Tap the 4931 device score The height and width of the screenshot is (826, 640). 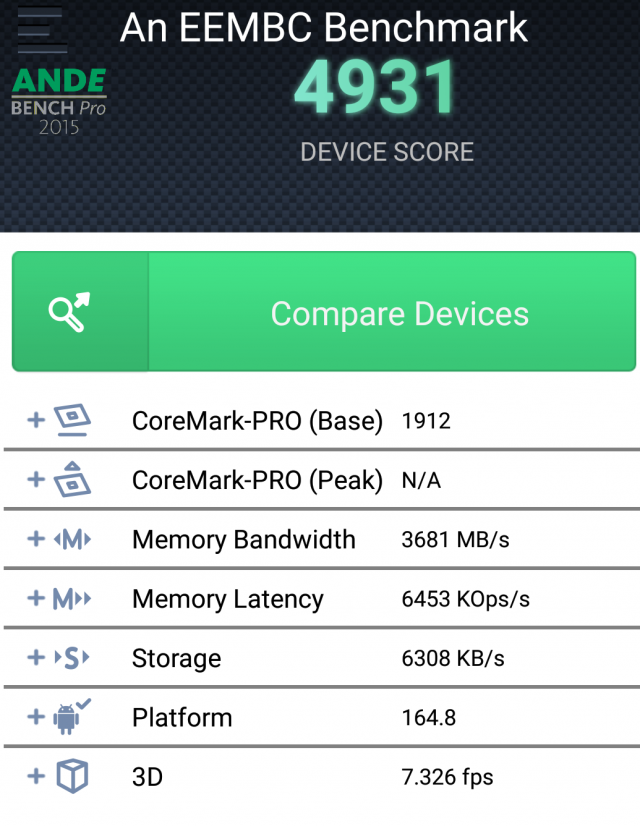point(375,88)
